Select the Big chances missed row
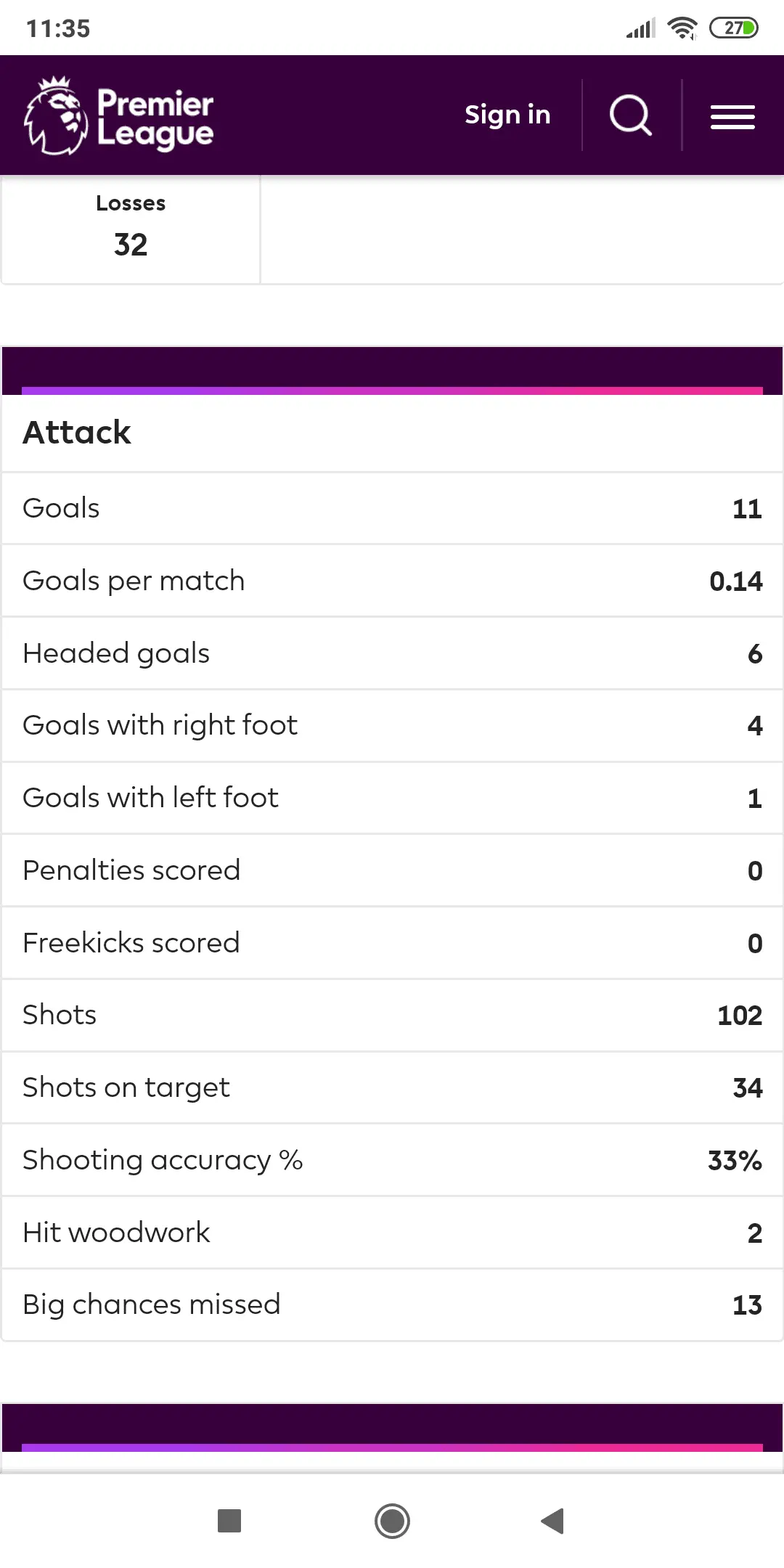The height and width of the screenshot is (1568, 784). tap(392, 1304)
